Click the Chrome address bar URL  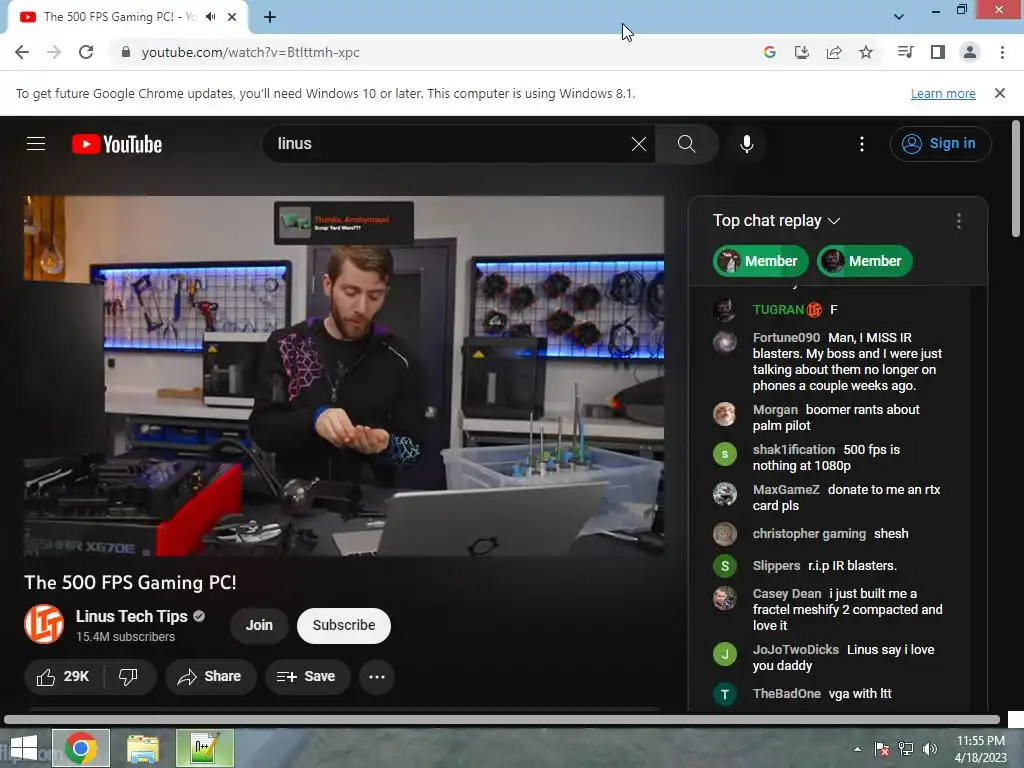251,52
